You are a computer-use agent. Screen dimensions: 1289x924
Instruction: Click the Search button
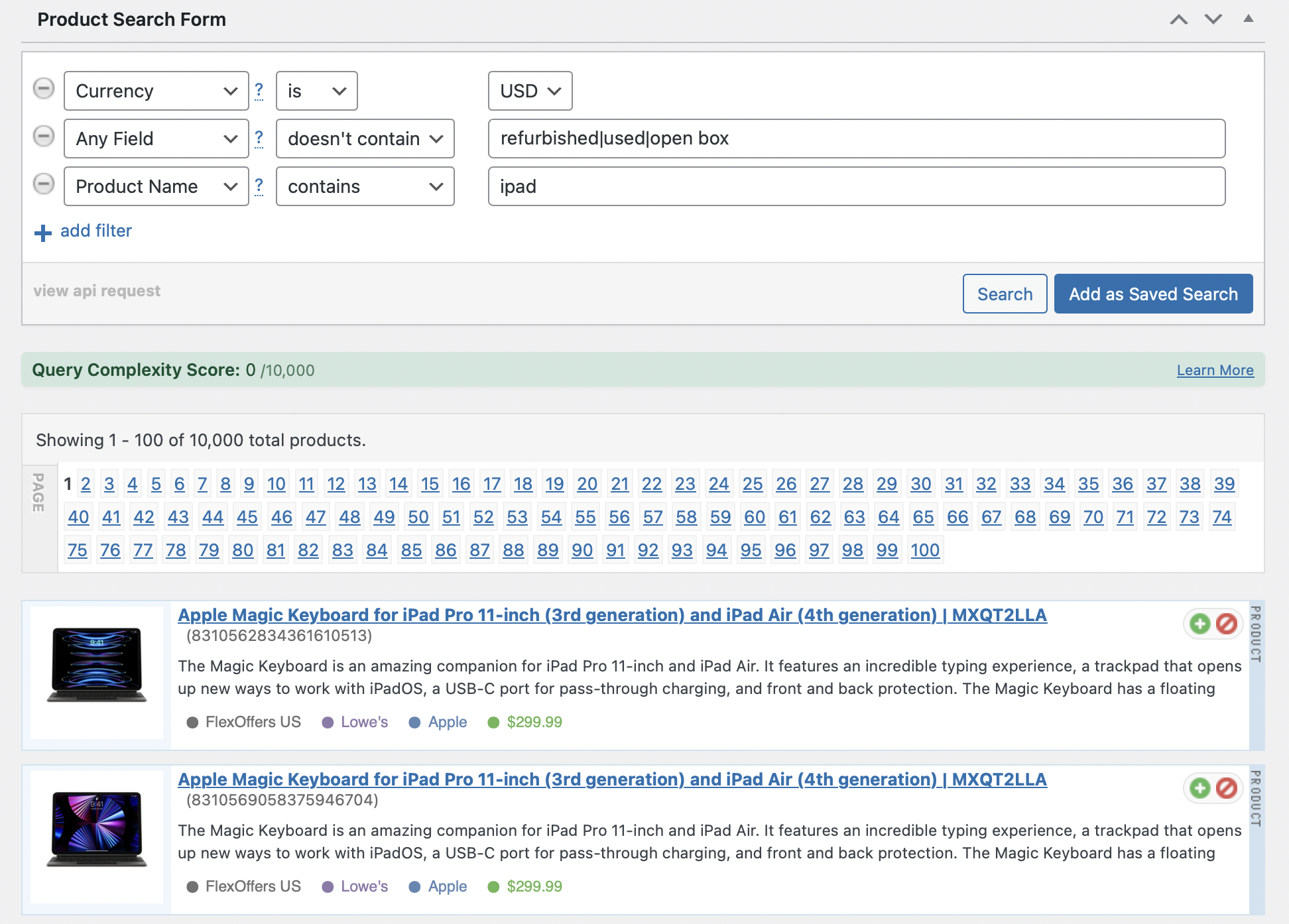[x=1005, y=294]
